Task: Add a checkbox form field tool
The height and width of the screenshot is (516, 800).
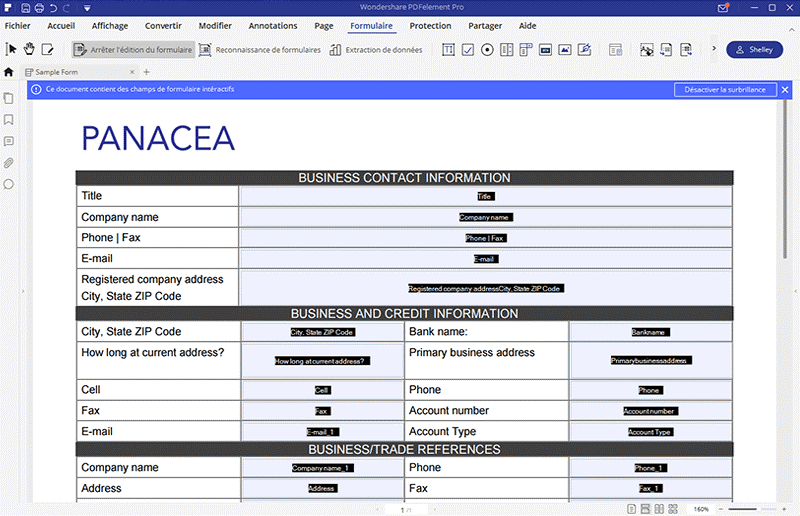Action: click(x=468, y=50)
